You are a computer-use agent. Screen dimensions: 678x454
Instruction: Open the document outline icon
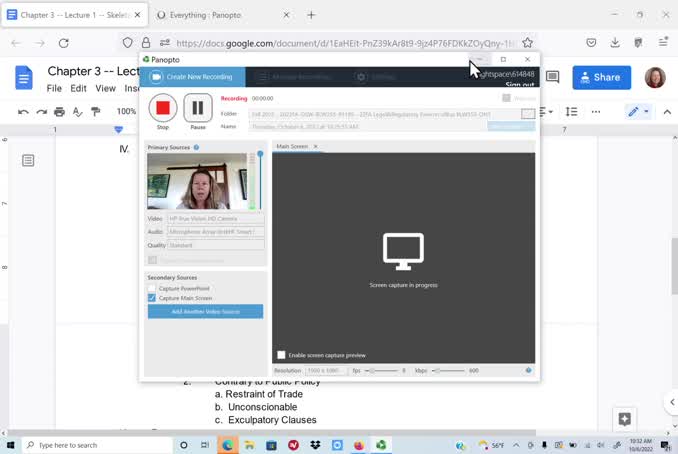pyautogui.click(x=28, y=160)
